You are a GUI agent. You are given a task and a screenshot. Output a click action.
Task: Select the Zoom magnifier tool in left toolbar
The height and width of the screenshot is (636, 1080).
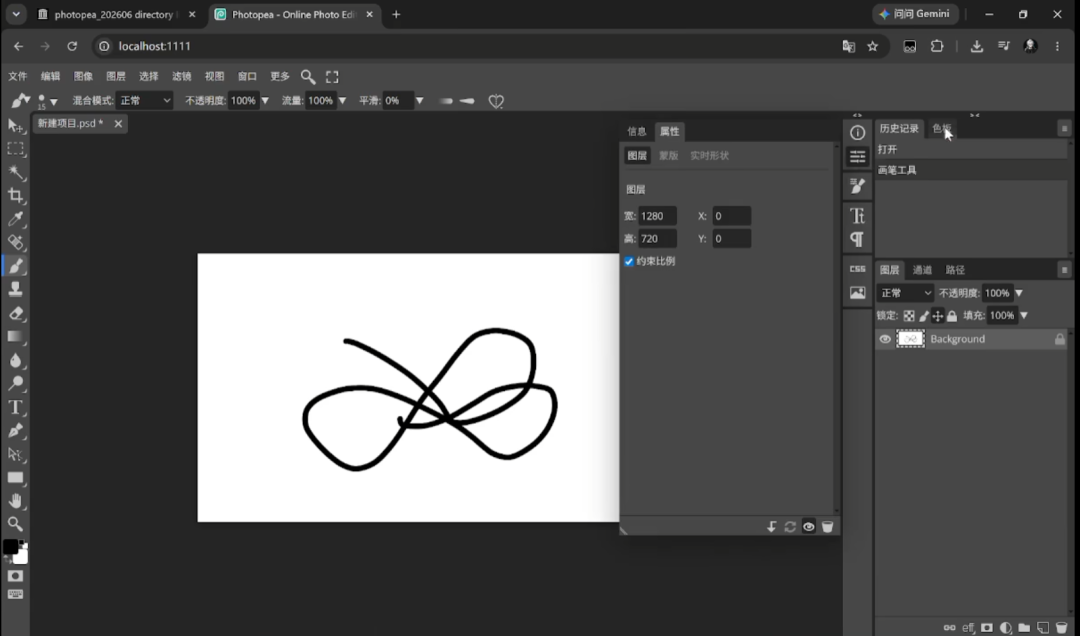[x=15, y=524]
